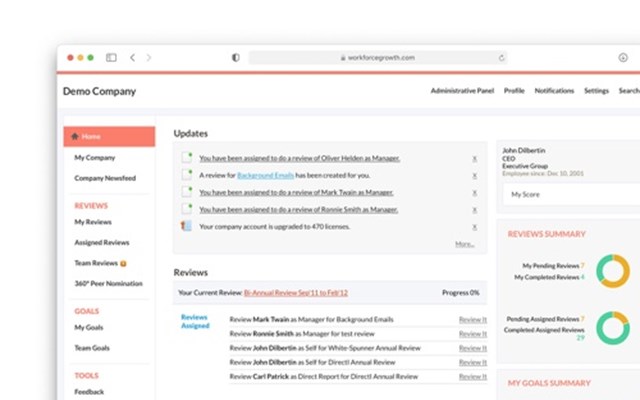Click Review It for Carl Patrick

pyautogui.click(x=473, y=377)
